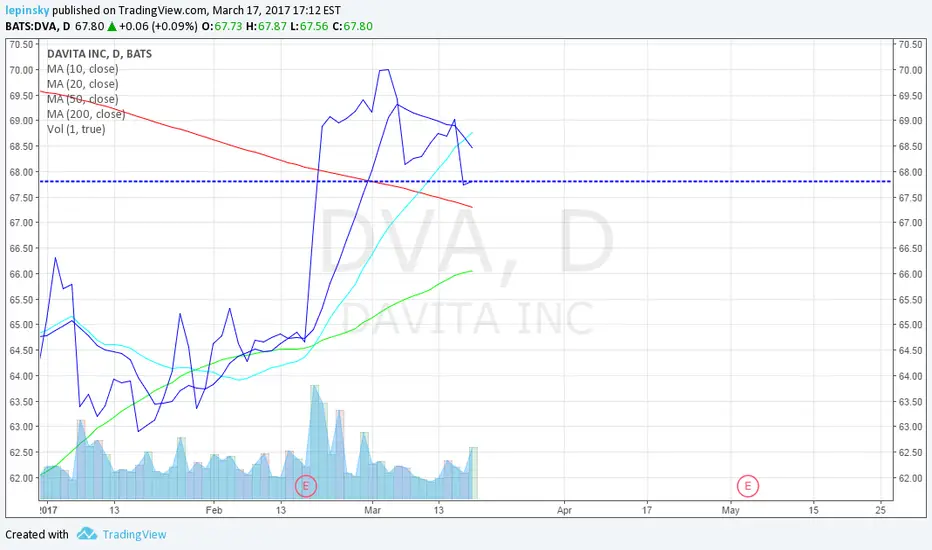Click the 25 label on date axis
This screenshot has height=550, width=932.
(x=881, y=510)
